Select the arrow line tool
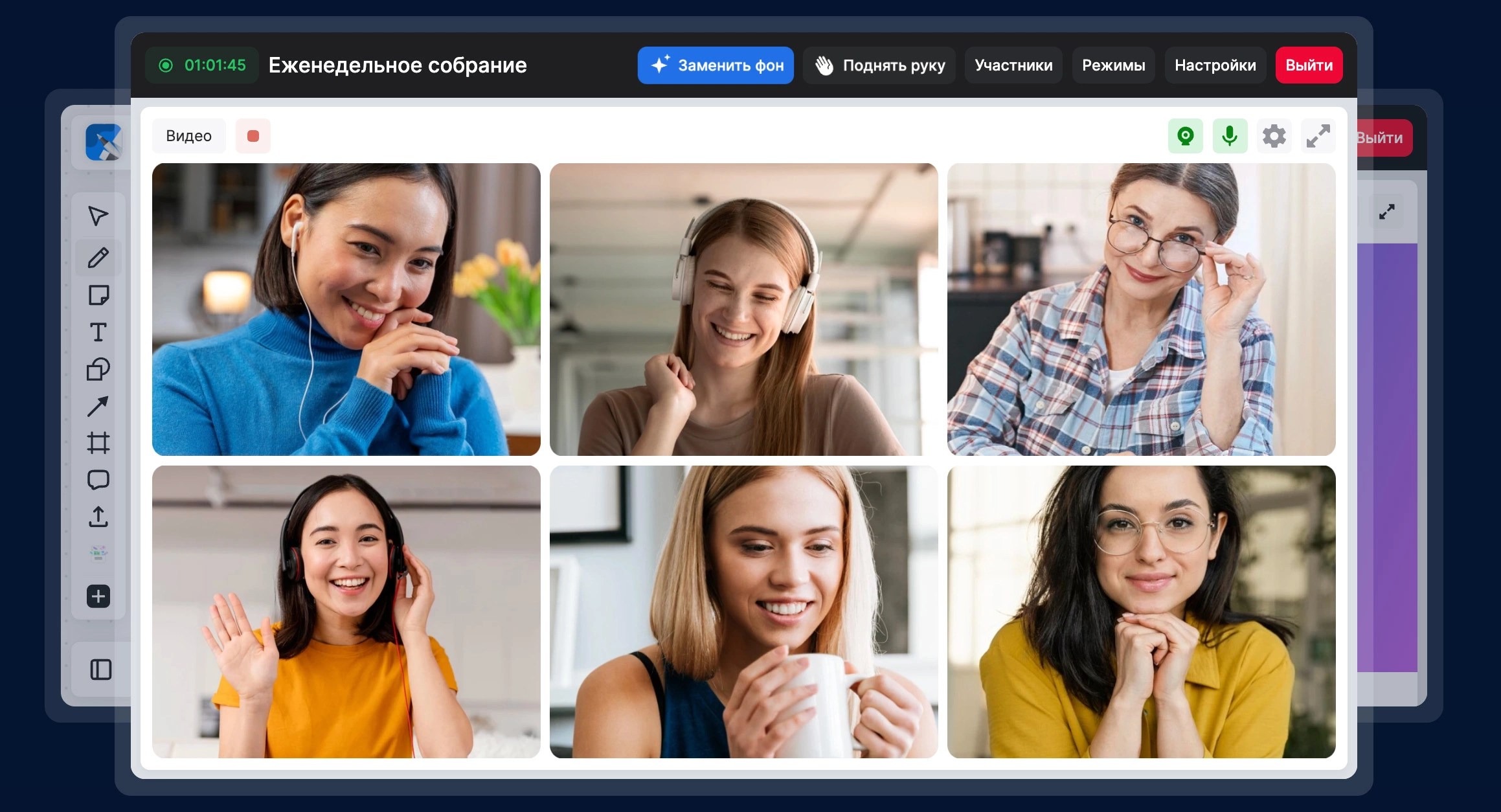This screenshot has width=1501, height=812. (98, 407)
